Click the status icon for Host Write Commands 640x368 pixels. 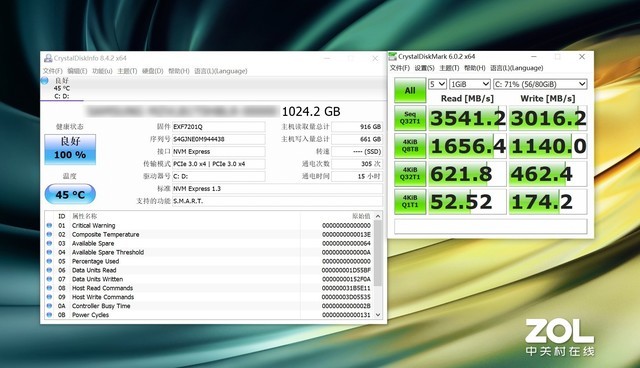coord(49,297)
